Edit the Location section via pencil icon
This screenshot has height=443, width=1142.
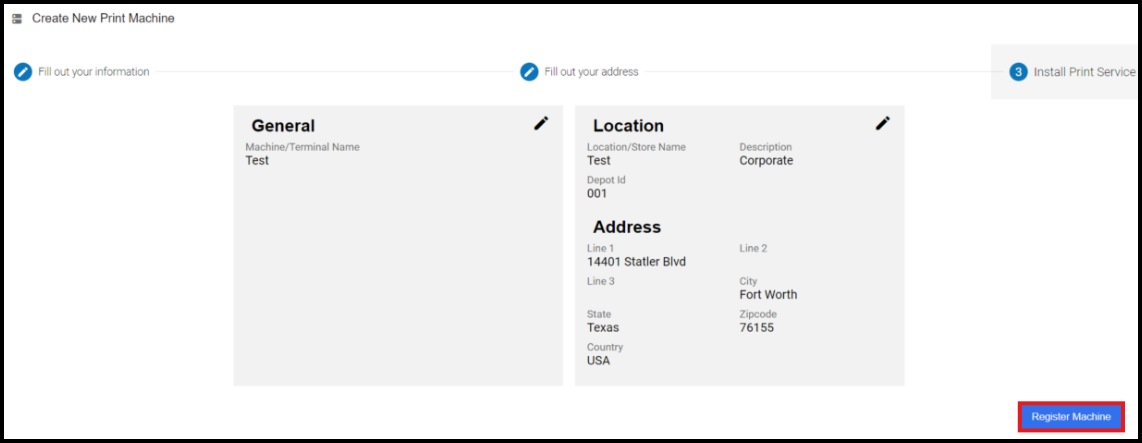[x=882, y=123]
